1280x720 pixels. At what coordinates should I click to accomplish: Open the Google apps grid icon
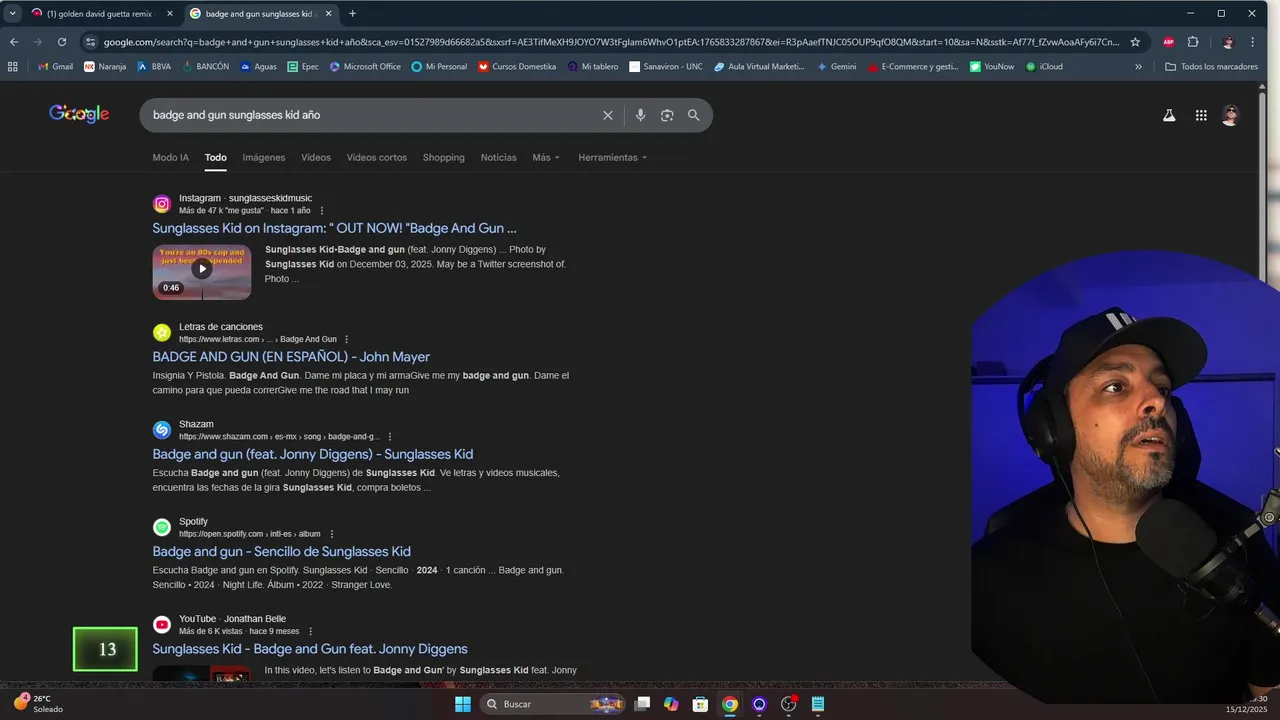(1201, 115)
